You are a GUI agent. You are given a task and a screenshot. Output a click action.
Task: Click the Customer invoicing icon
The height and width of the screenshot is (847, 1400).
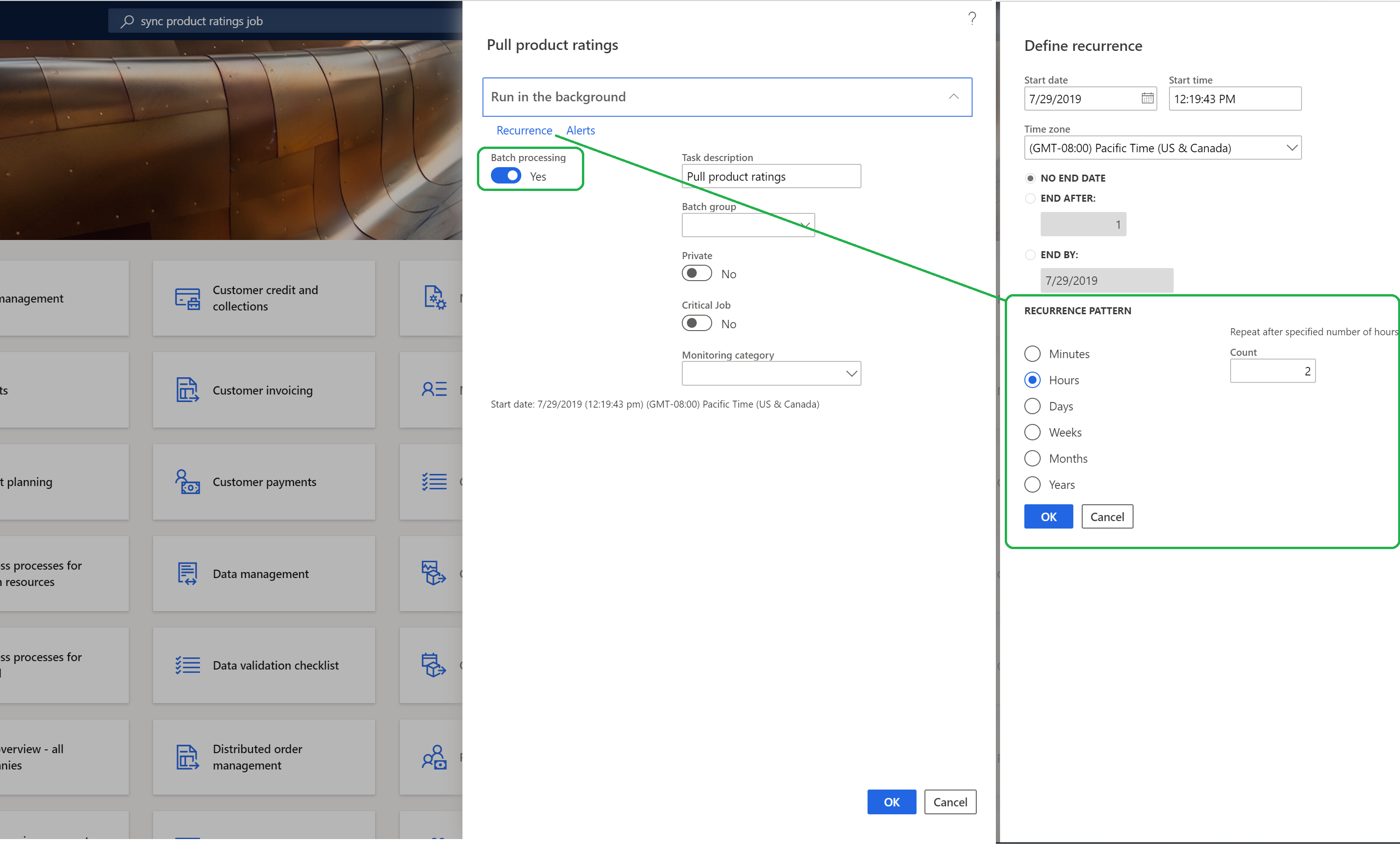click(187, 389)
